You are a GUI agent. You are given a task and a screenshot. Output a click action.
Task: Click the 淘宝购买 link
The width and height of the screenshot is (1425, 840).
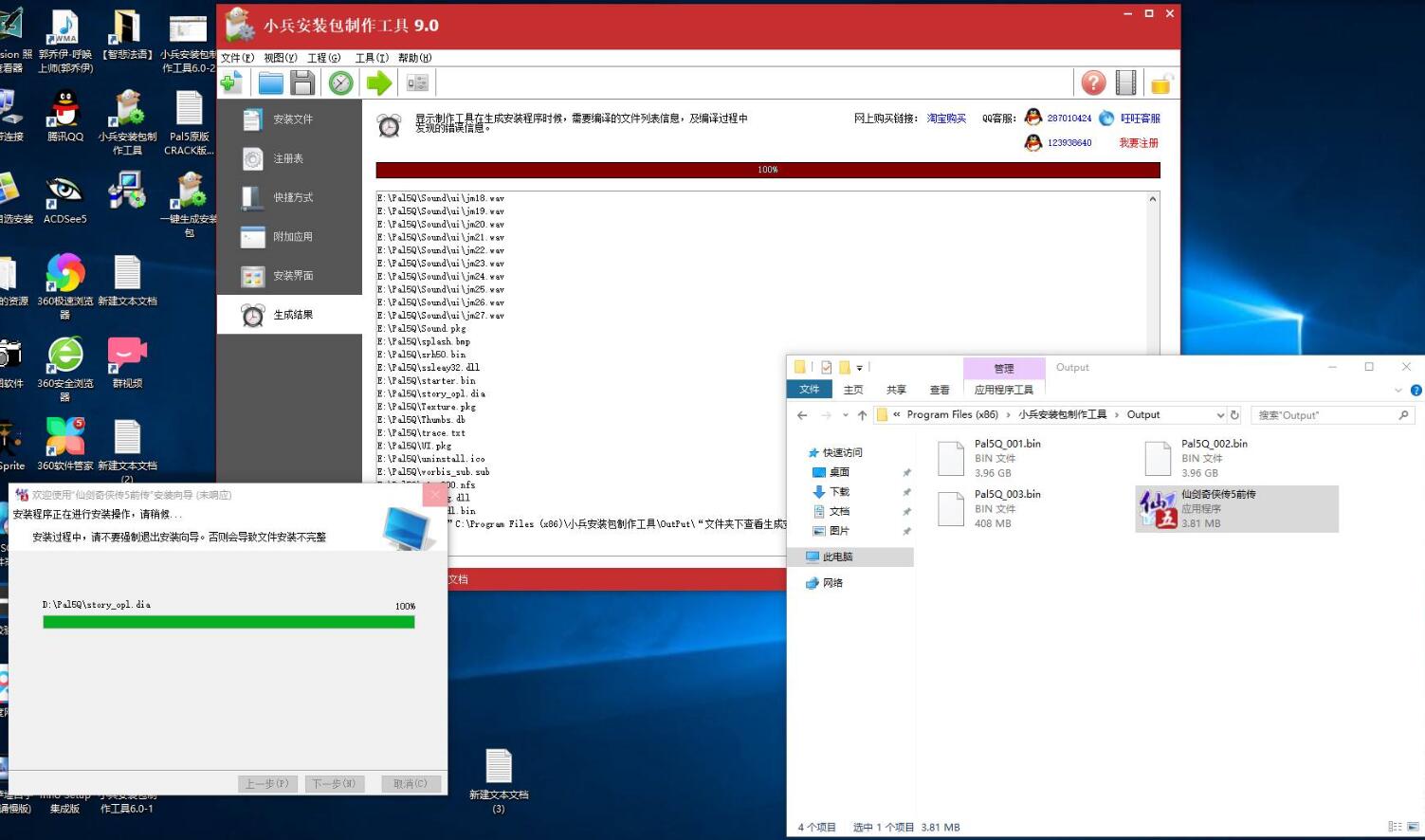coord(946,119)
